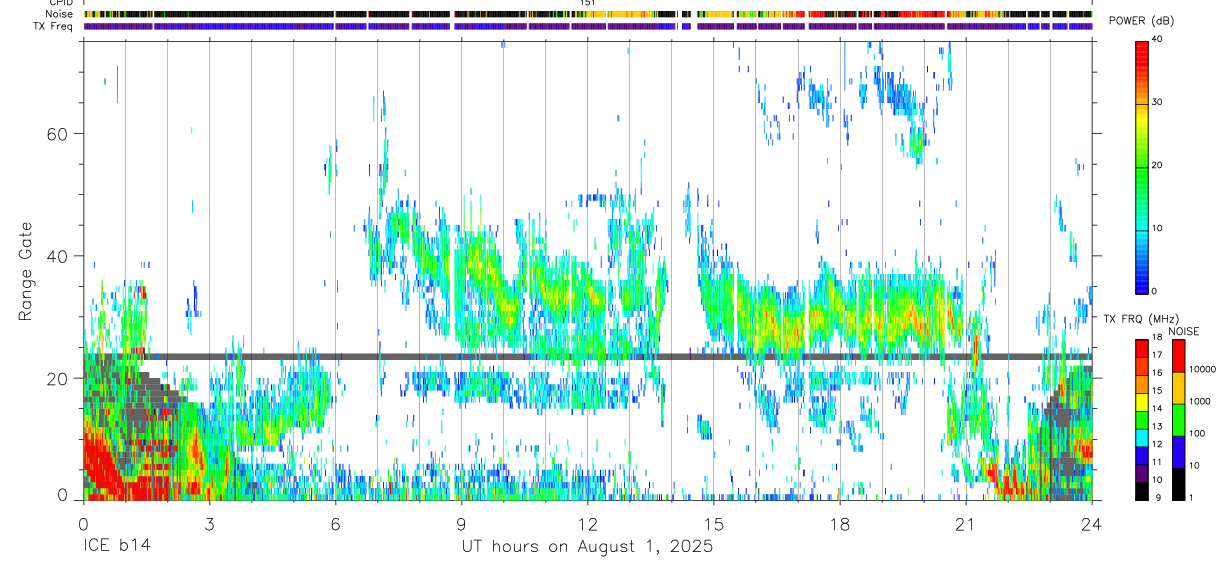Viewport: 1228px width, 567px height.
Task: Click the 40 tick on the power colorbar
Action: [1156, 39]
